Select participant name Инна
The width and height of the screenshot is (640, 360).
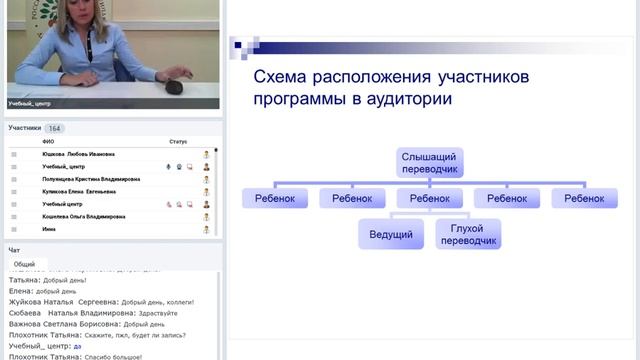pyautogui.click(x=49, y=229)
